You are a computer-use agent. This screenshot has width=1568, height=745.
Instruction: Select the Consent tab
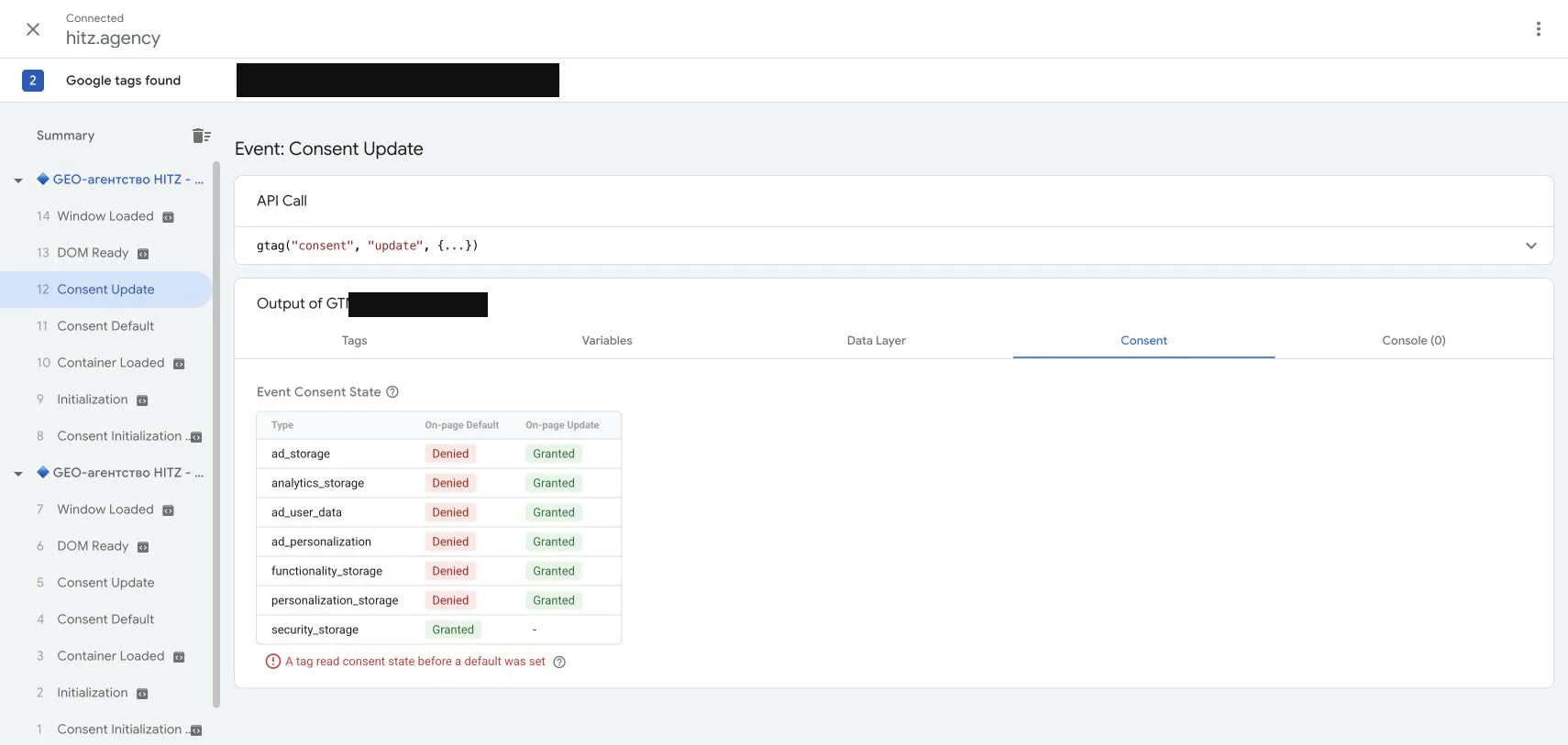[x=1143, y=340]
